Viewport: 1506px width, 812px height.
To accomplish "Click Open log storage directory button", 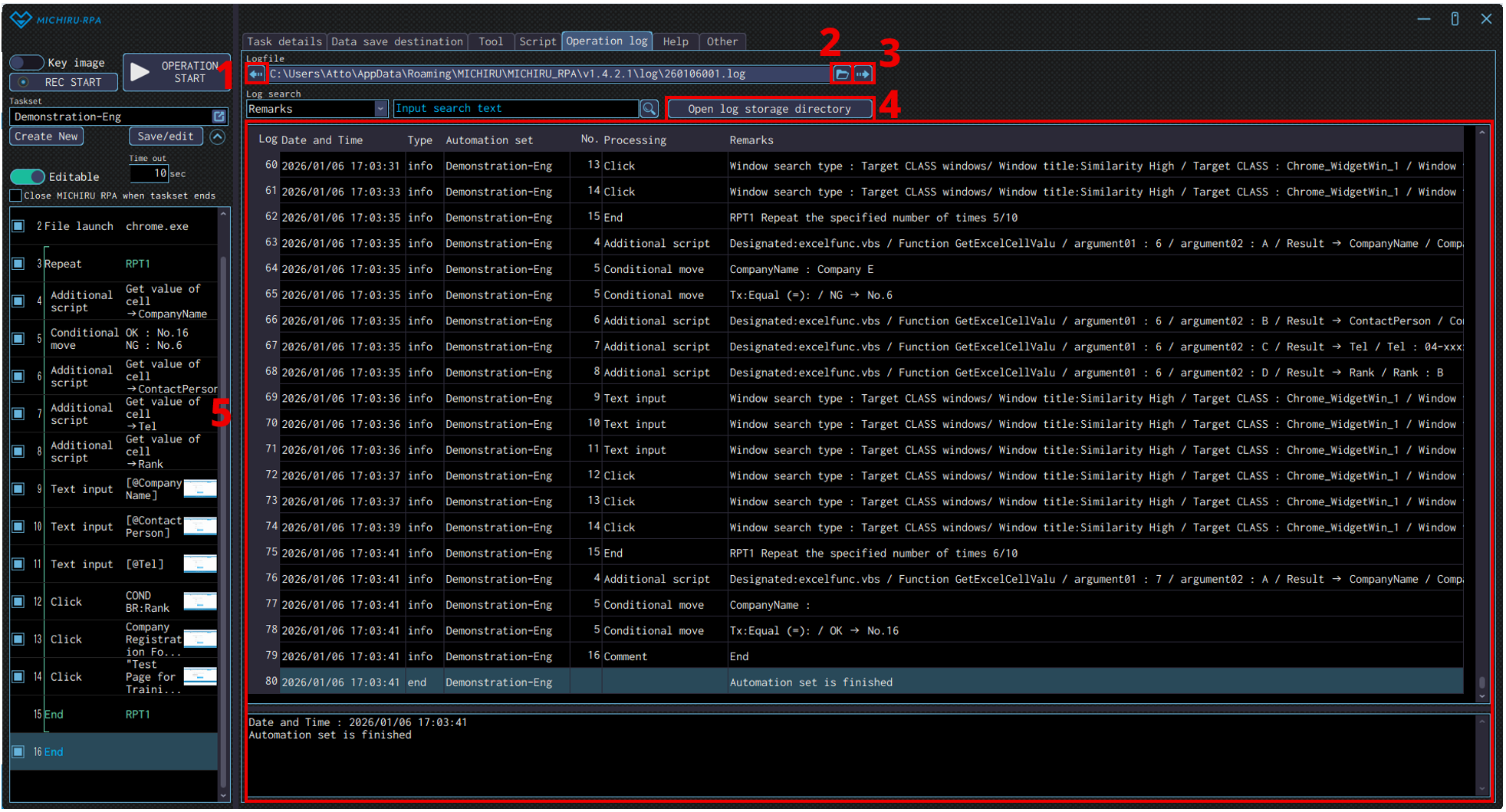I will (x=769, y=109).
